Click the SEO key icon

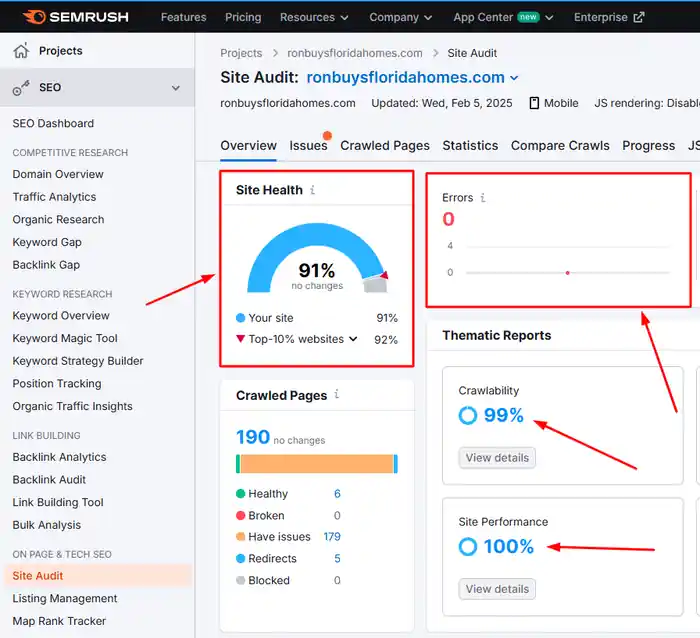tap(21, 88)
